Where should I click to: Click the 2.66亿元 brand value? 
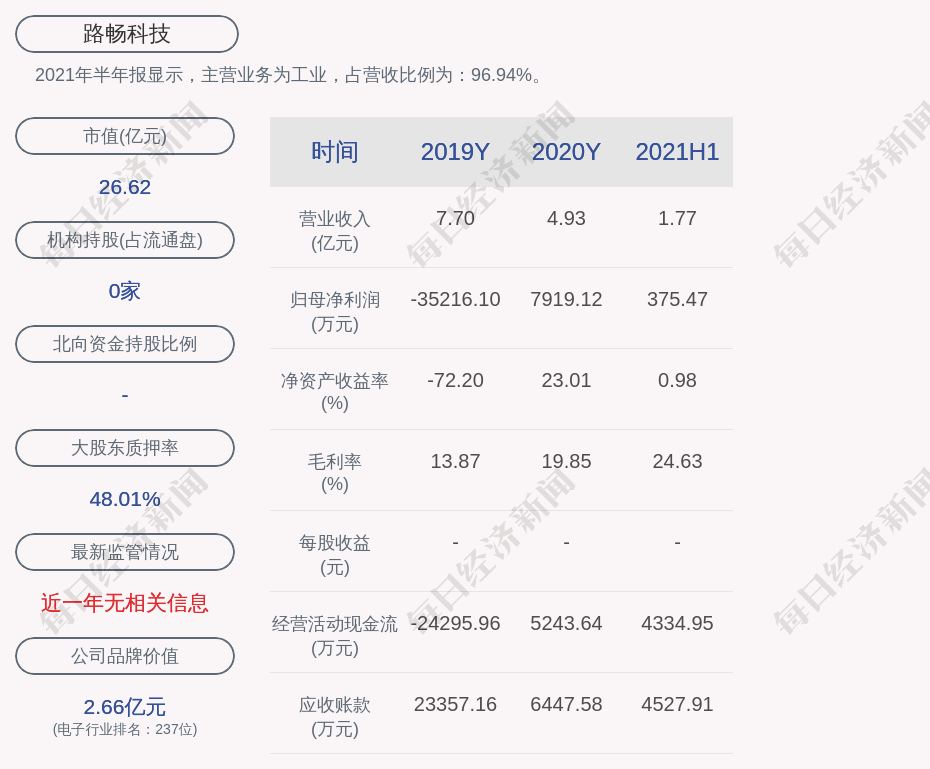125,707
